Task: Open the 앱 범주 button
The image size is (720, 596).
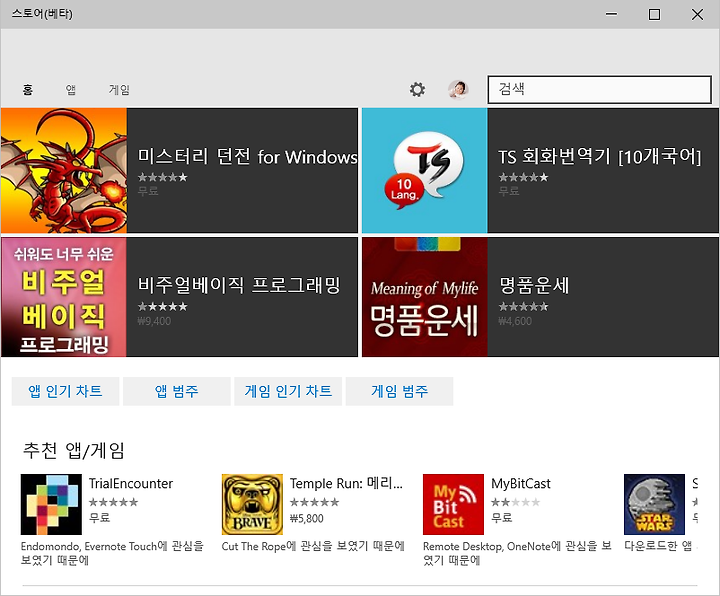Action: tap(177, 391)
